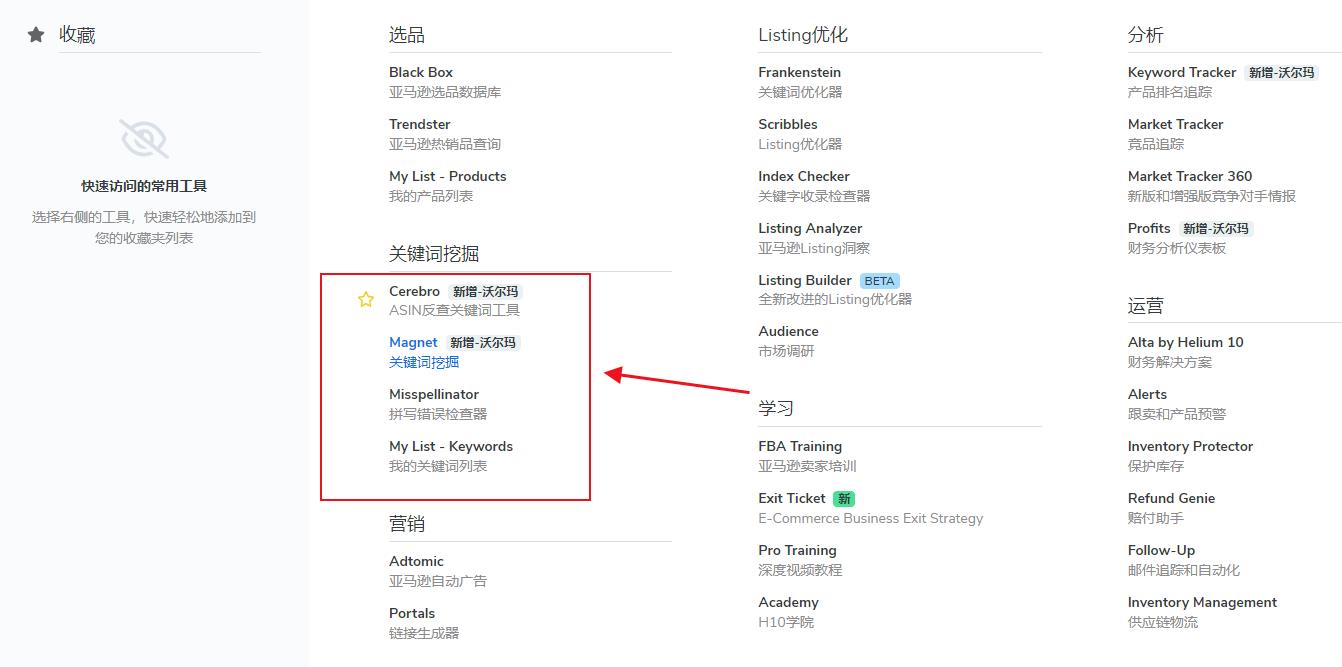Screen dimensions: 1342x667
Task: Click the Index Checker tool
Action: 804,177
